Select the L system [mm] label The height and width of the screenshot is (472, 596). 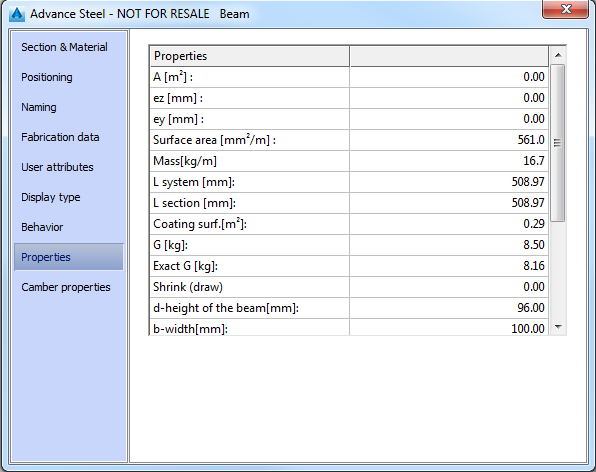(194, 182)
